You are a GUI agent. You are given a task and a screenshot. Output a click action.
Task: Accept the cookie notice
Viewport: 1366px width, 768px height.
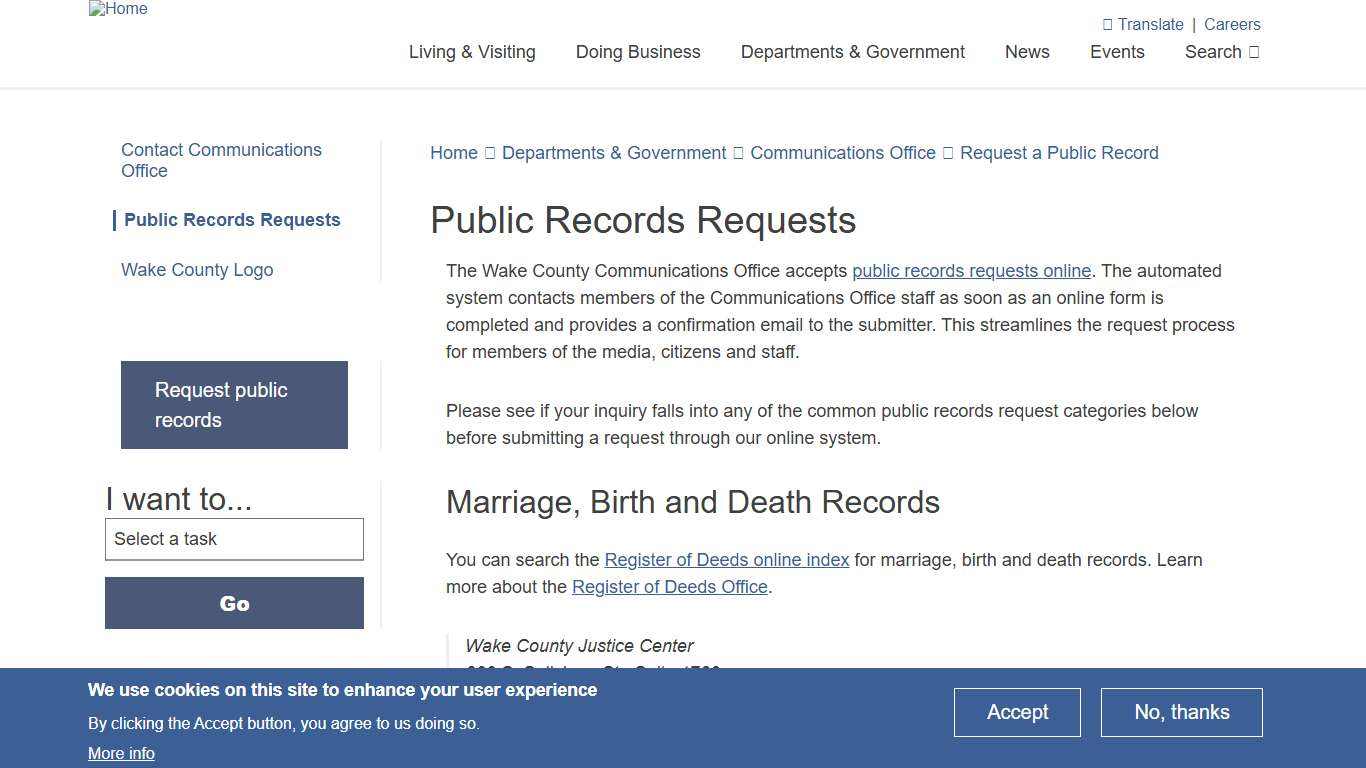pyautogui.click(x=1017, y=712)
